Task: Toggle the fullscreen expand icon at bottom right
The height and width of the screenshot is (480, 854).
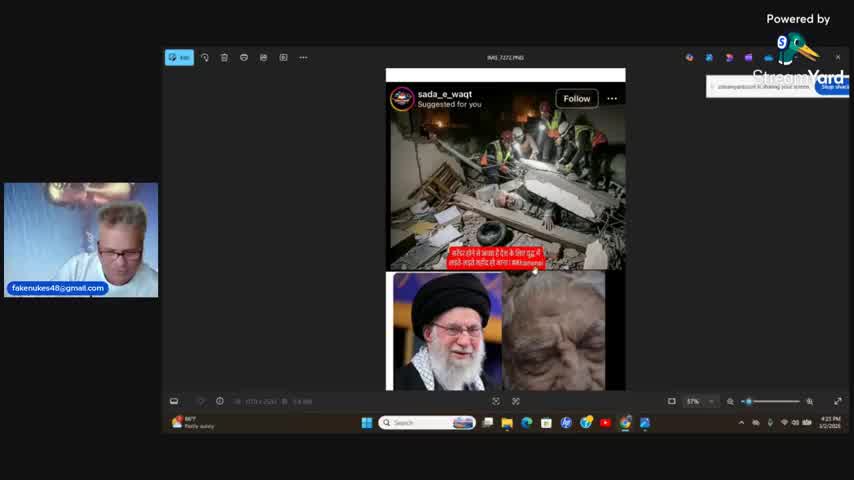Action: point(837,401)
